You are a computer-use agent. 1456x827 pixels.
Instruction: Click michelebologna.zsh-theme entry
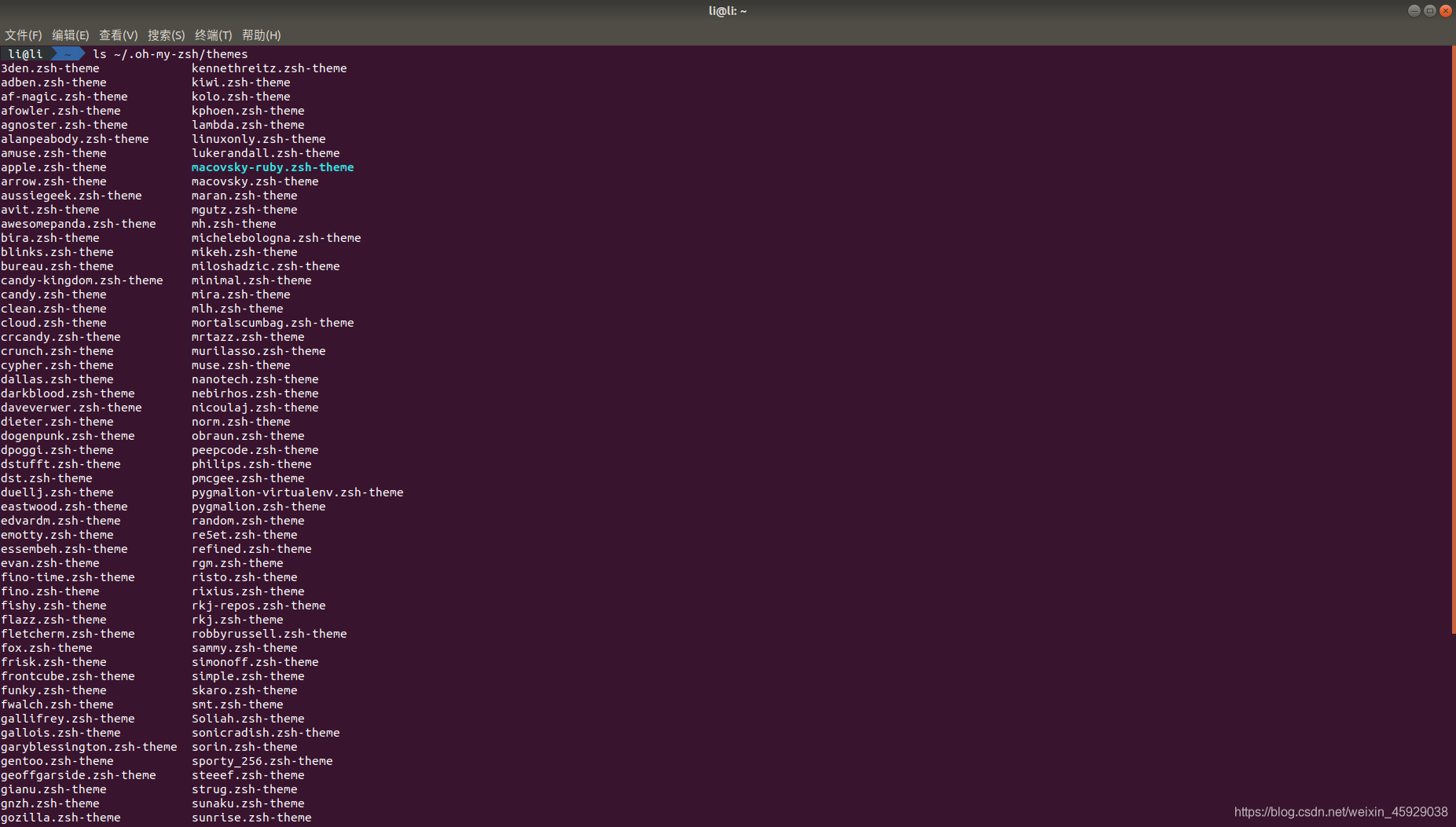tap(277, 238)
